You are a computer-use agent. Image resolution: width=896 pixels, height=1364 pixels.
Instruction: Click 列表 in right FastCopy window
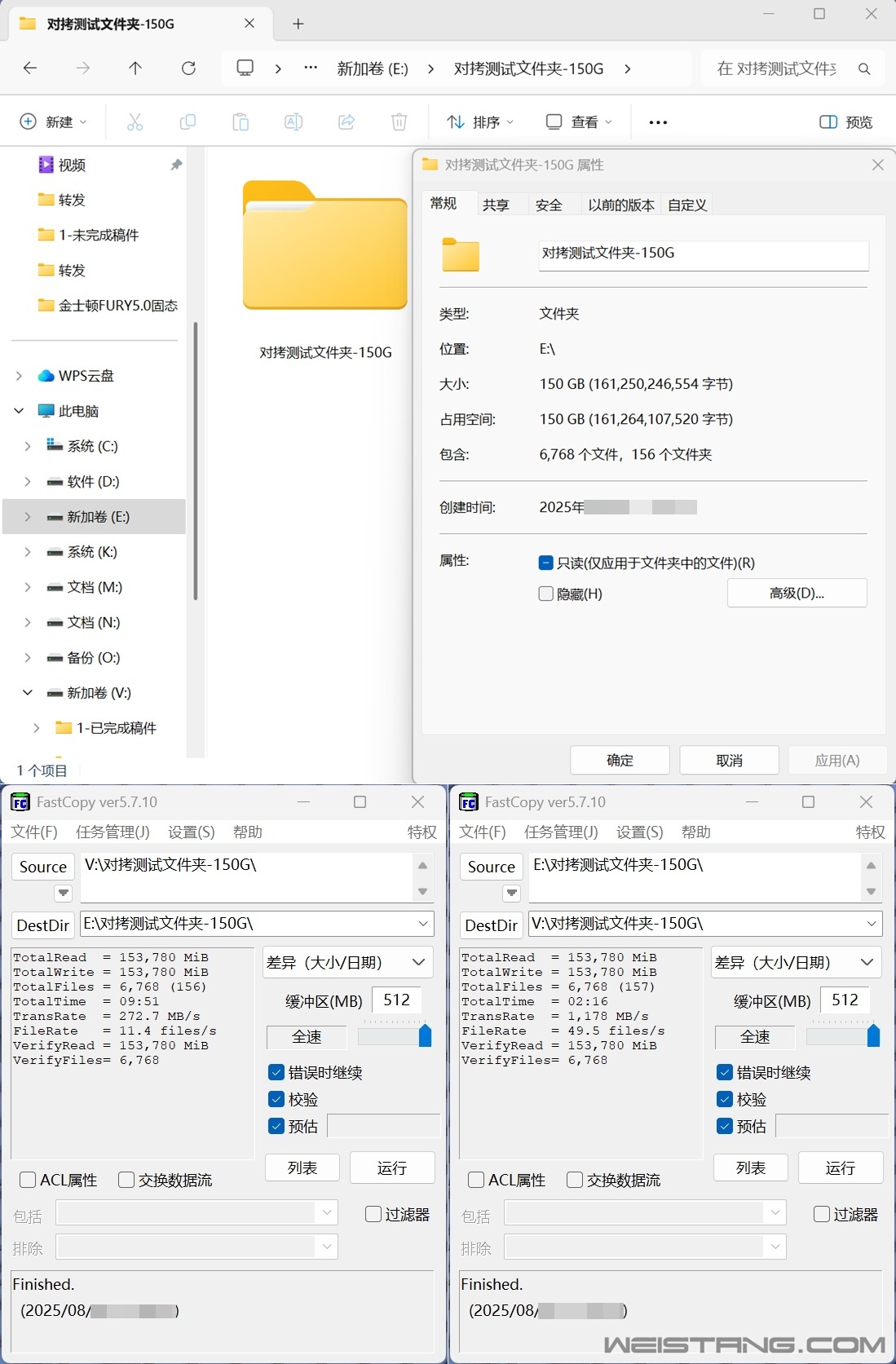[751, 1168]
